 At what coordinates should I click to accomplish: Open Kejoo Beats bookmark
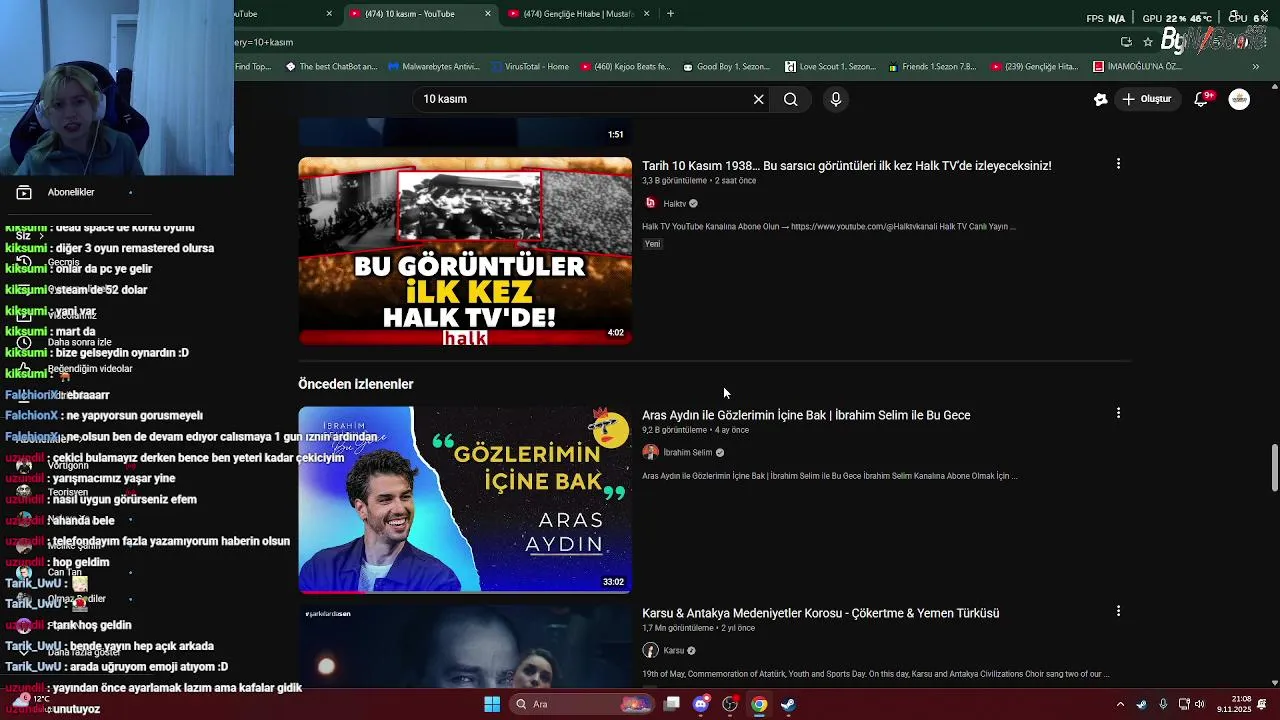(x=624, y=67)
